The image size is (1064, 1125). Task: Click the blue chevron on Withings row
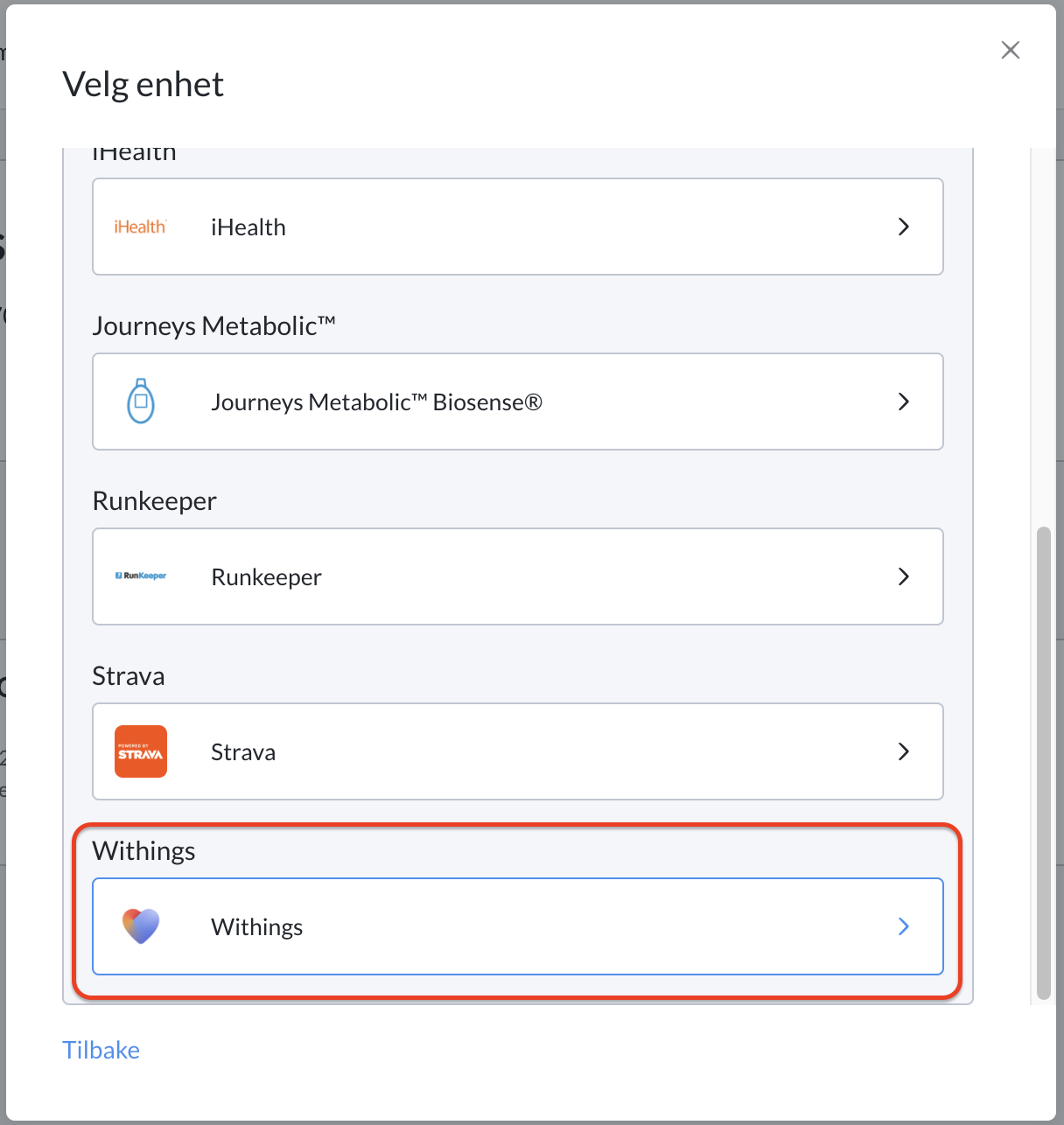point(904,926)
